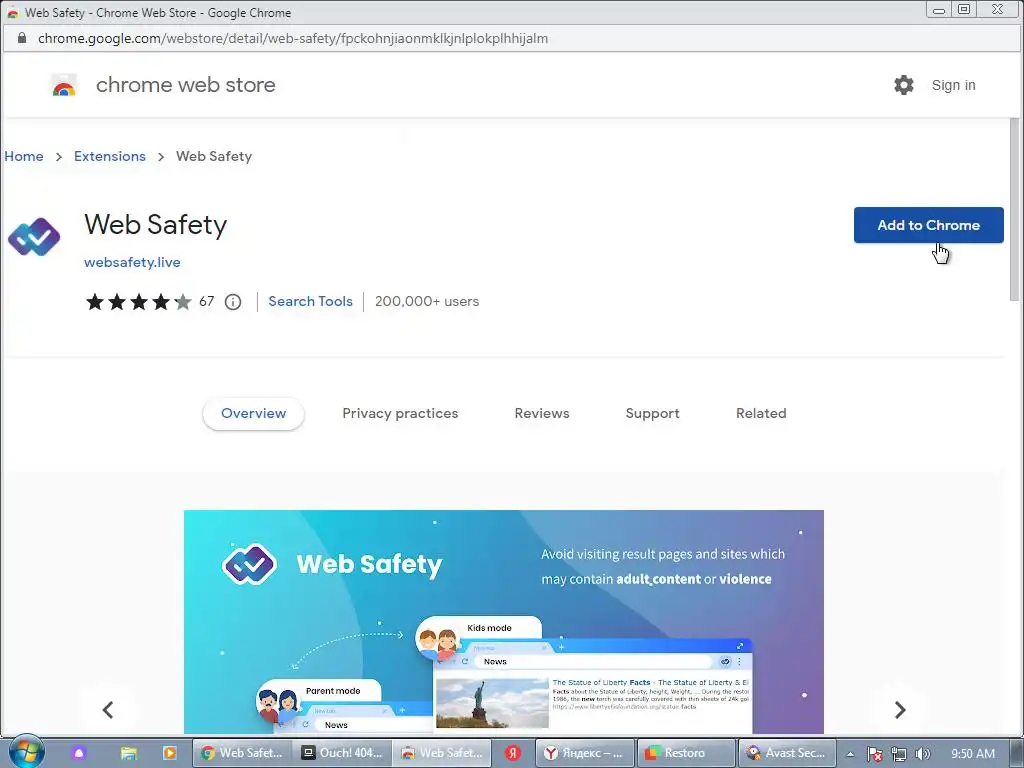Click Action Center flag tray icon
This screenshot has width=1024, height=768.
coord(874,754)
